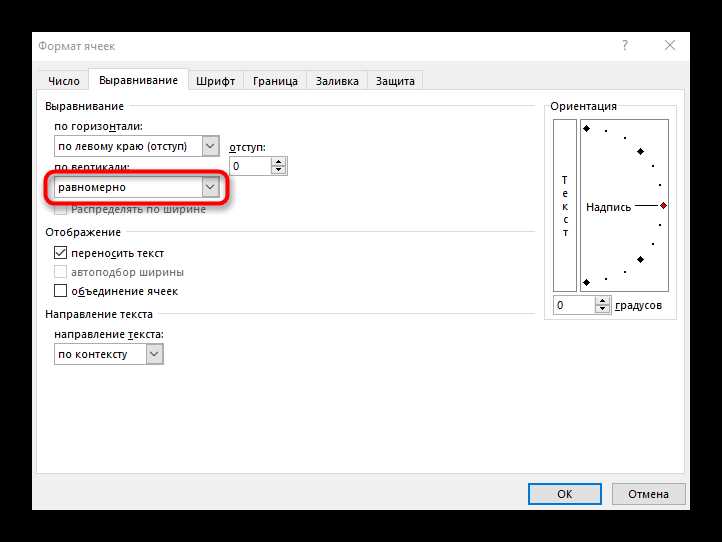
Task: Click the Надпись orientation pointer text
Action: [x=608, y=207]
